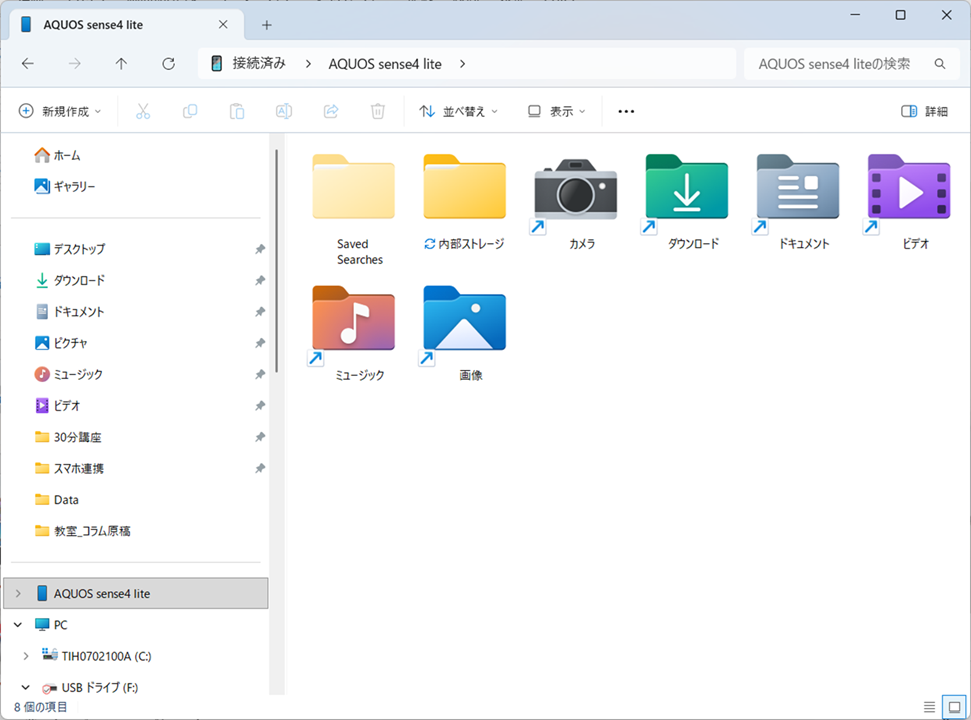Add a new tab with plus button
The height and width of the screenshot is (720, 971).
pos(266,25)
